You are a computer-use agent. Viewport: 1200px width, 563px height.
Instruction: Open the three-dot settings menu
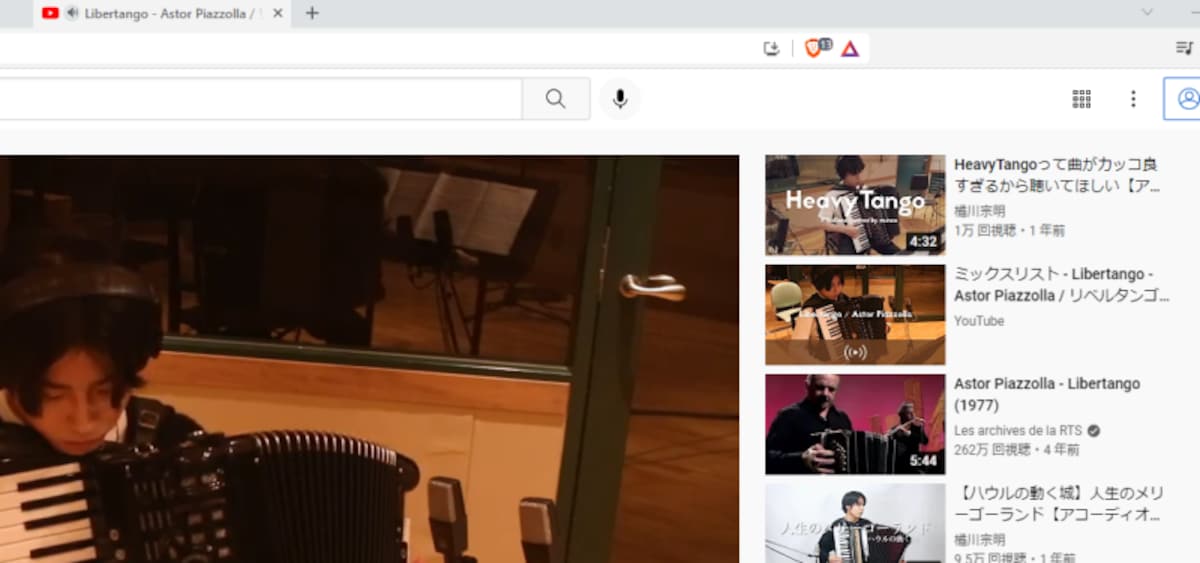(x=1133, y=99)
